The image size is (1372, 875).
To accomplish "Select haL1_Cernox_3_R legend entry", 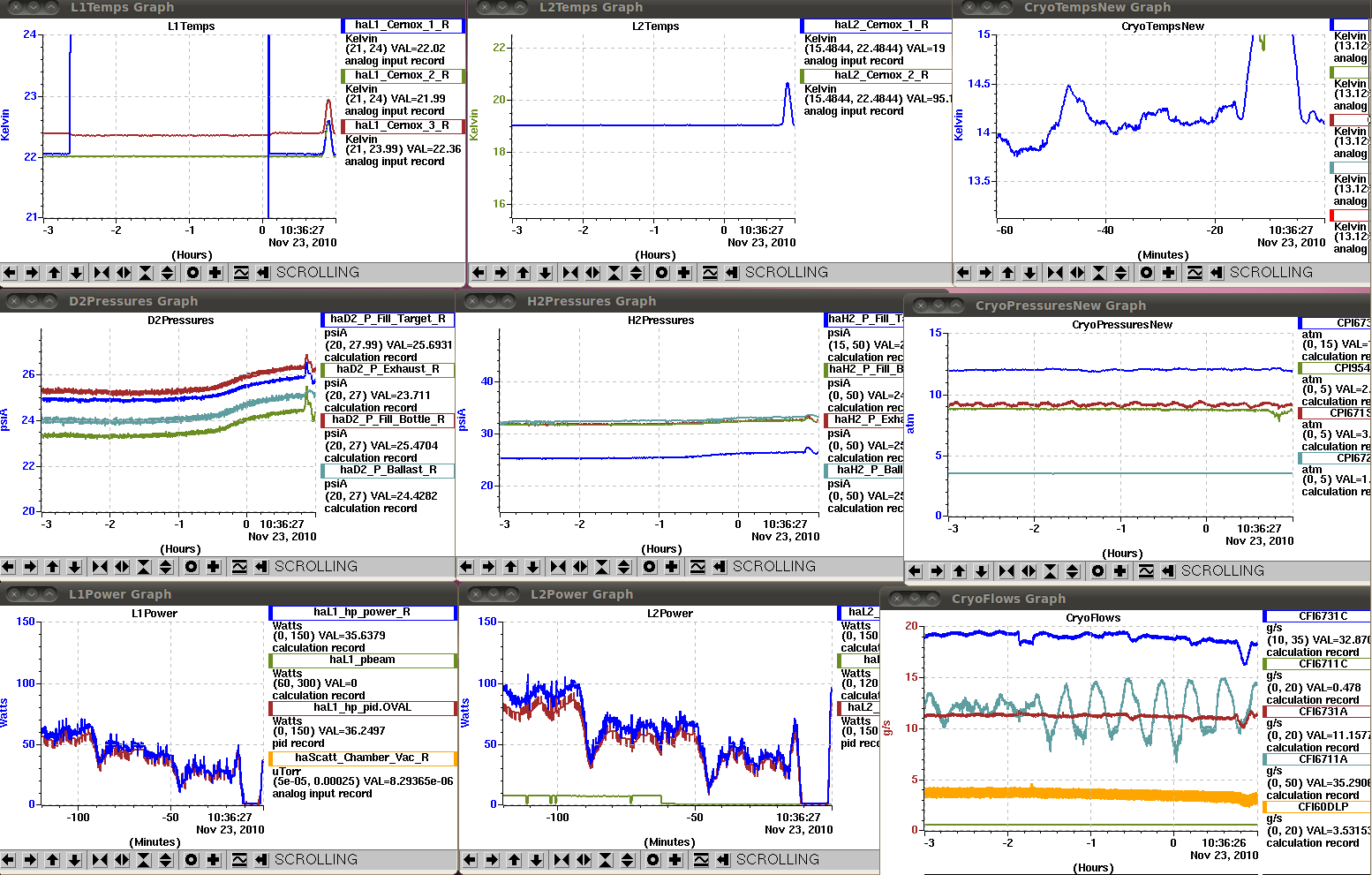I will point(403,126).
